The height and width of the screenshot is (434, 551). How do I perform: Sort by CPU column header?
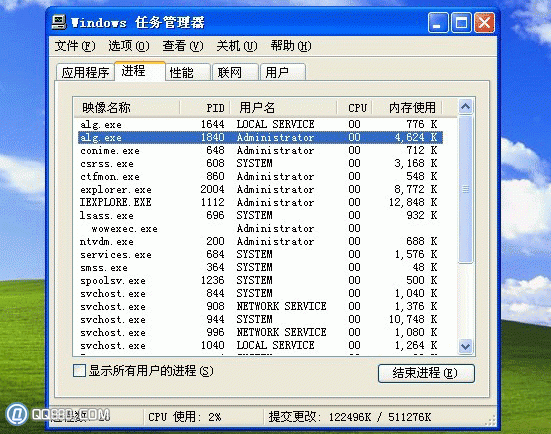[355, 107]
